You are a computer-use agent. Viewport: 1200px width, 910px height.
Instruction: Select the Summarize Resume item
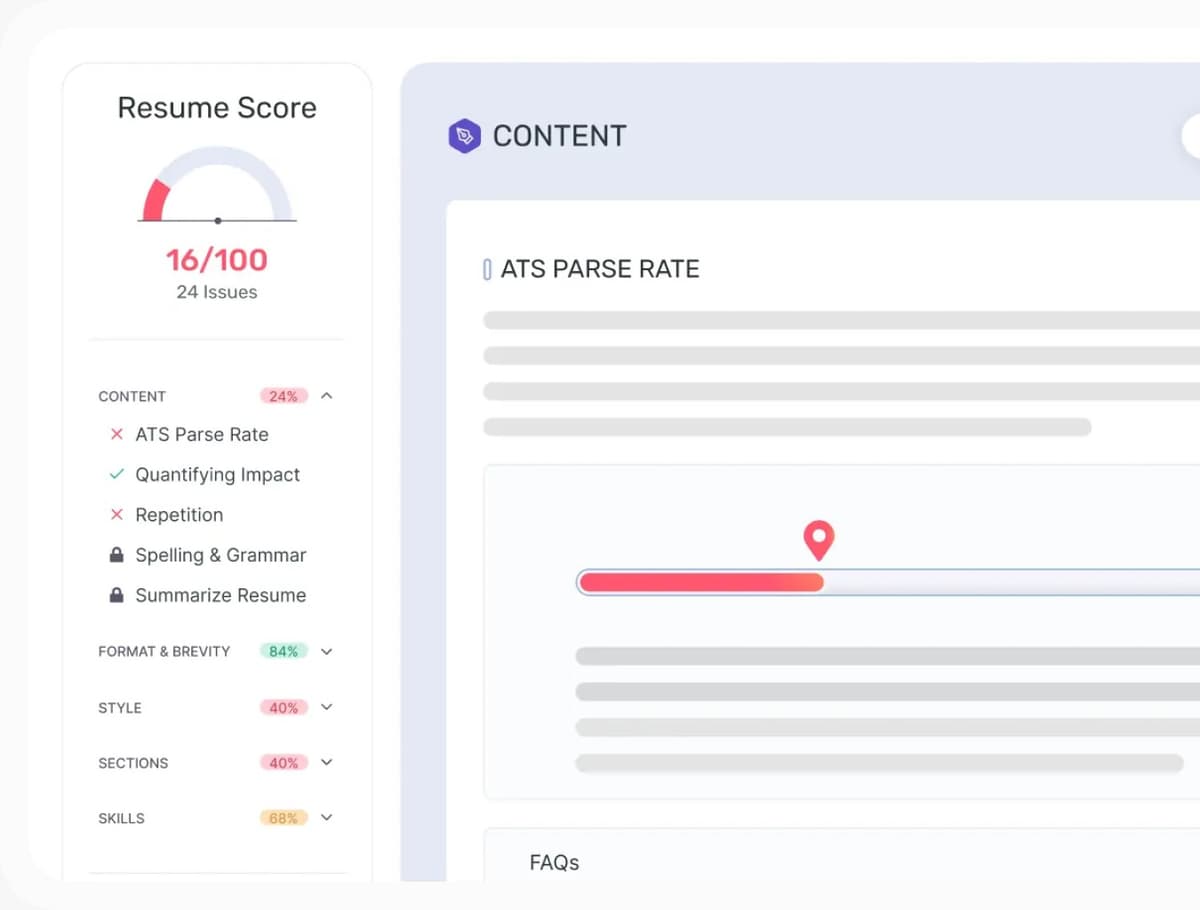tap(221, 594)
